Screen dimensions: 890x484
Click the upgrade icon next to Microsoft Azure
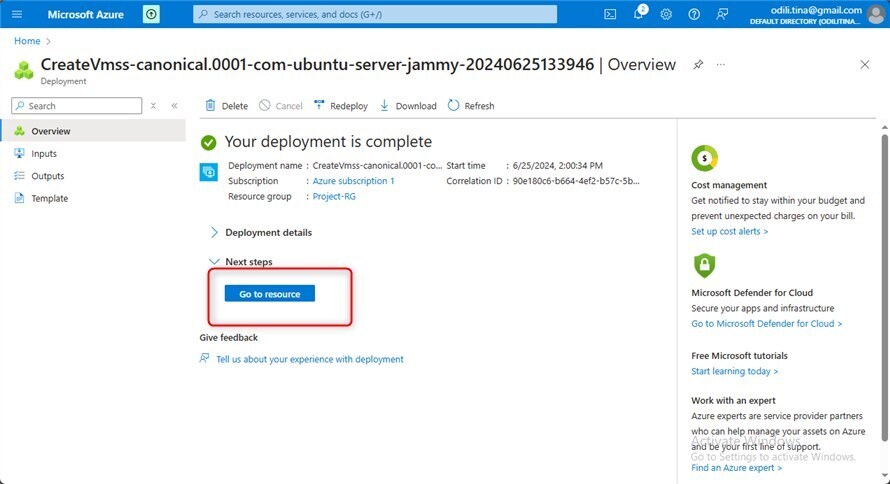pyautogui.click(x=151, y=14)
